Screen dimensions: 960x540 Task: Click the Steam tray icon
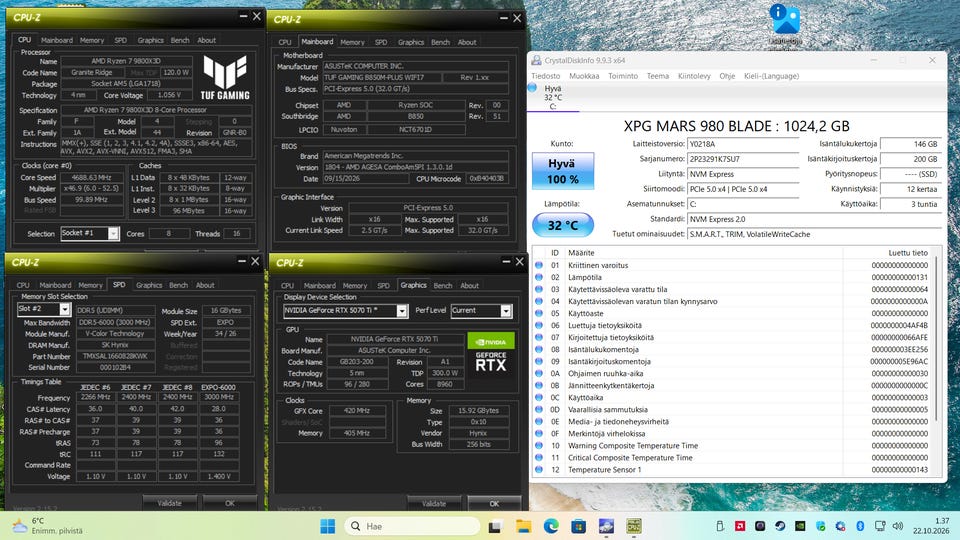tap(780, 526)
